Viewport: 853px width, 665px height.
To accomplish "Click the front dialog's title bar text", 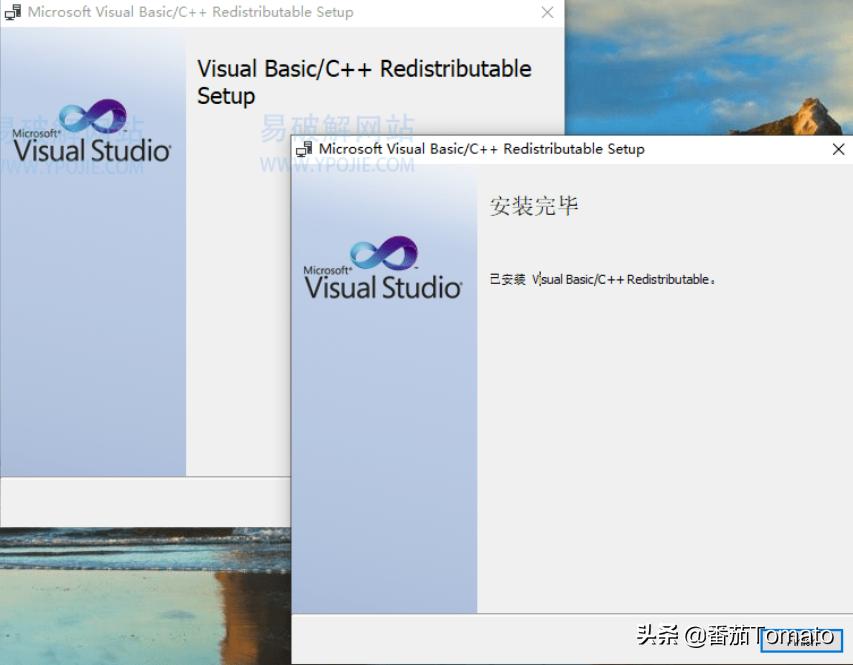I will click(x=481, y=149).
